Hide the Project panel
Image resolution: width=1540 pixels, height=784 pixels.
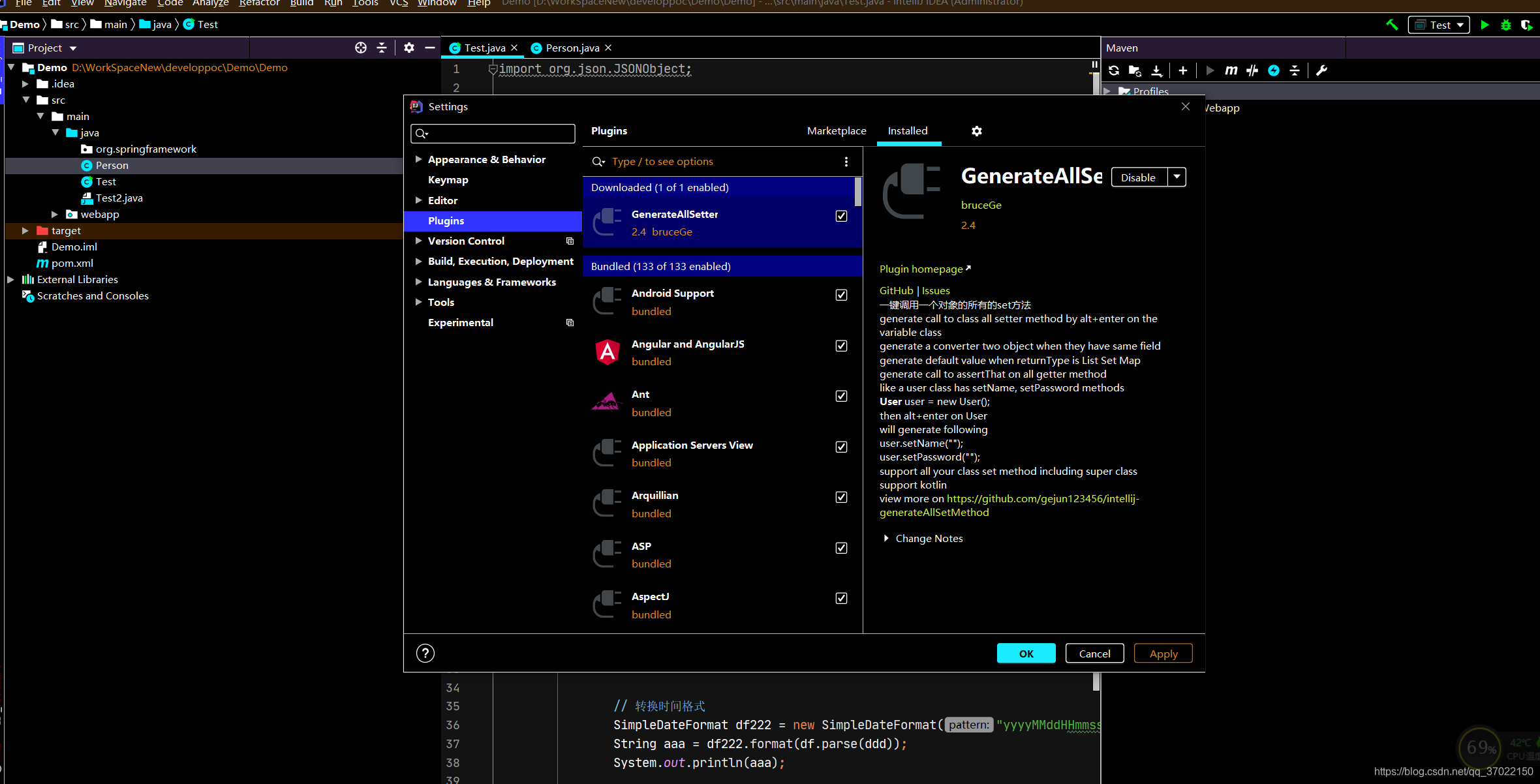[430, 48]
